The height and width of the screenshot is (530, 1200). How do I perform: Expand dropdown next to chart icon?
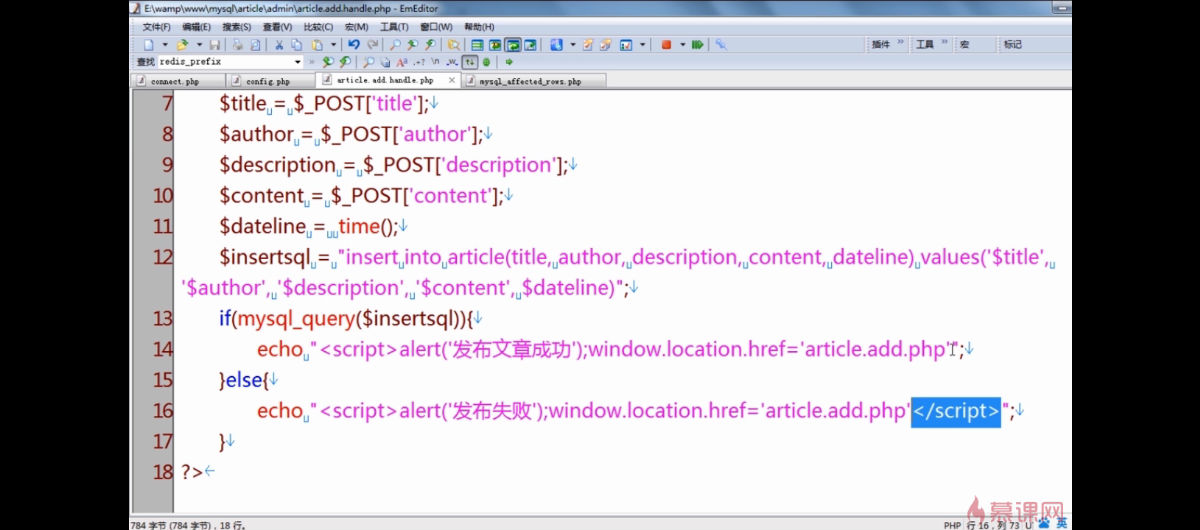coord(642,44)
